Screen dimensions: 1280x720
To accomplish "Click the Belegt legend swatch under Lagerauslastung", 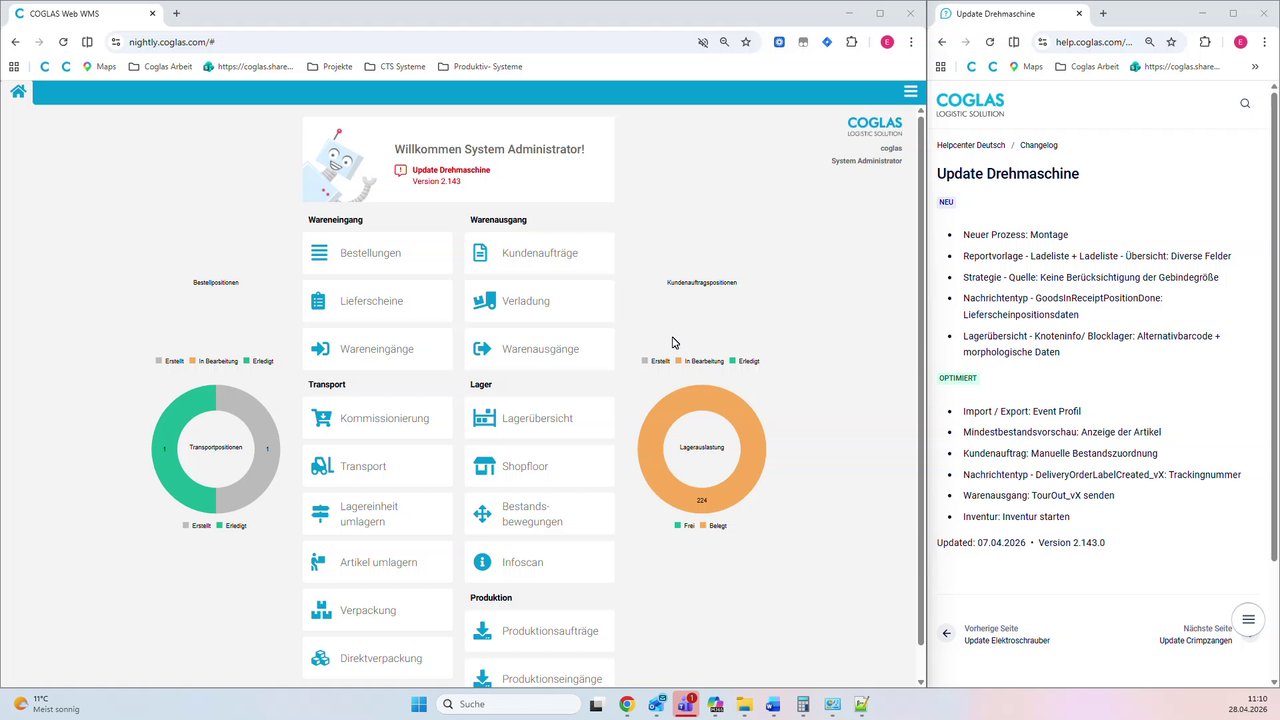I will pyautogui.click(x=703, y=525).
